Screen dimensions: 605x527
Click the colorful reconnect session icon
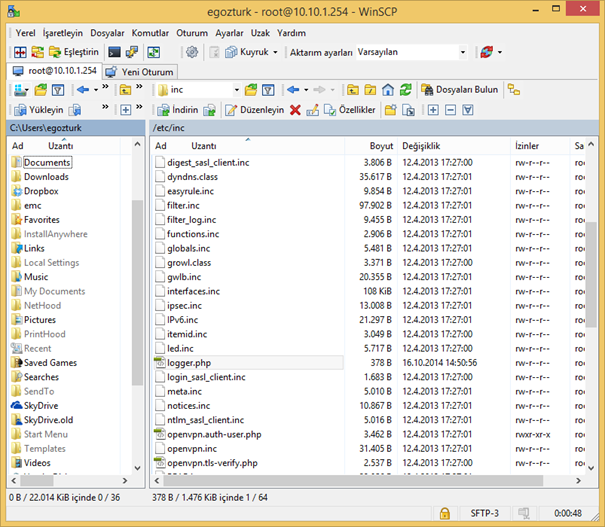tap(487, 52)
